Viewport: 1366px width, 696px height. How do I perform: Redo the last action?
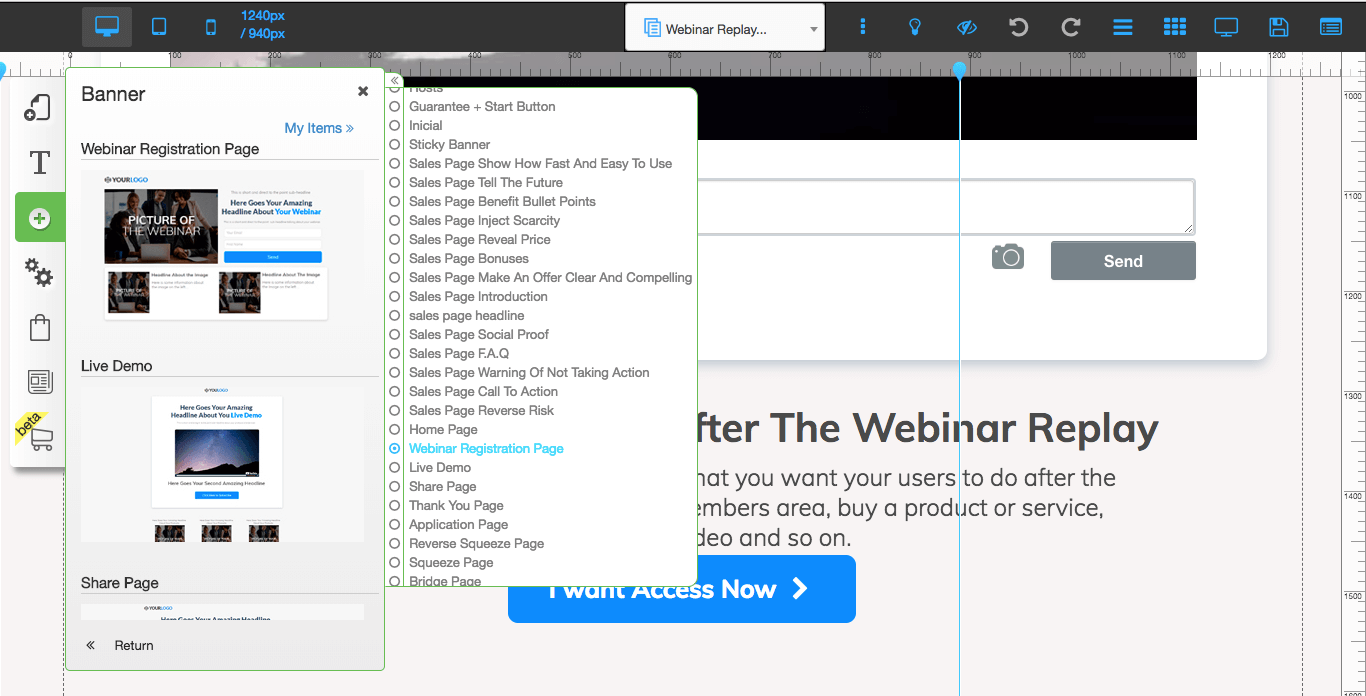pos(1070,27)
